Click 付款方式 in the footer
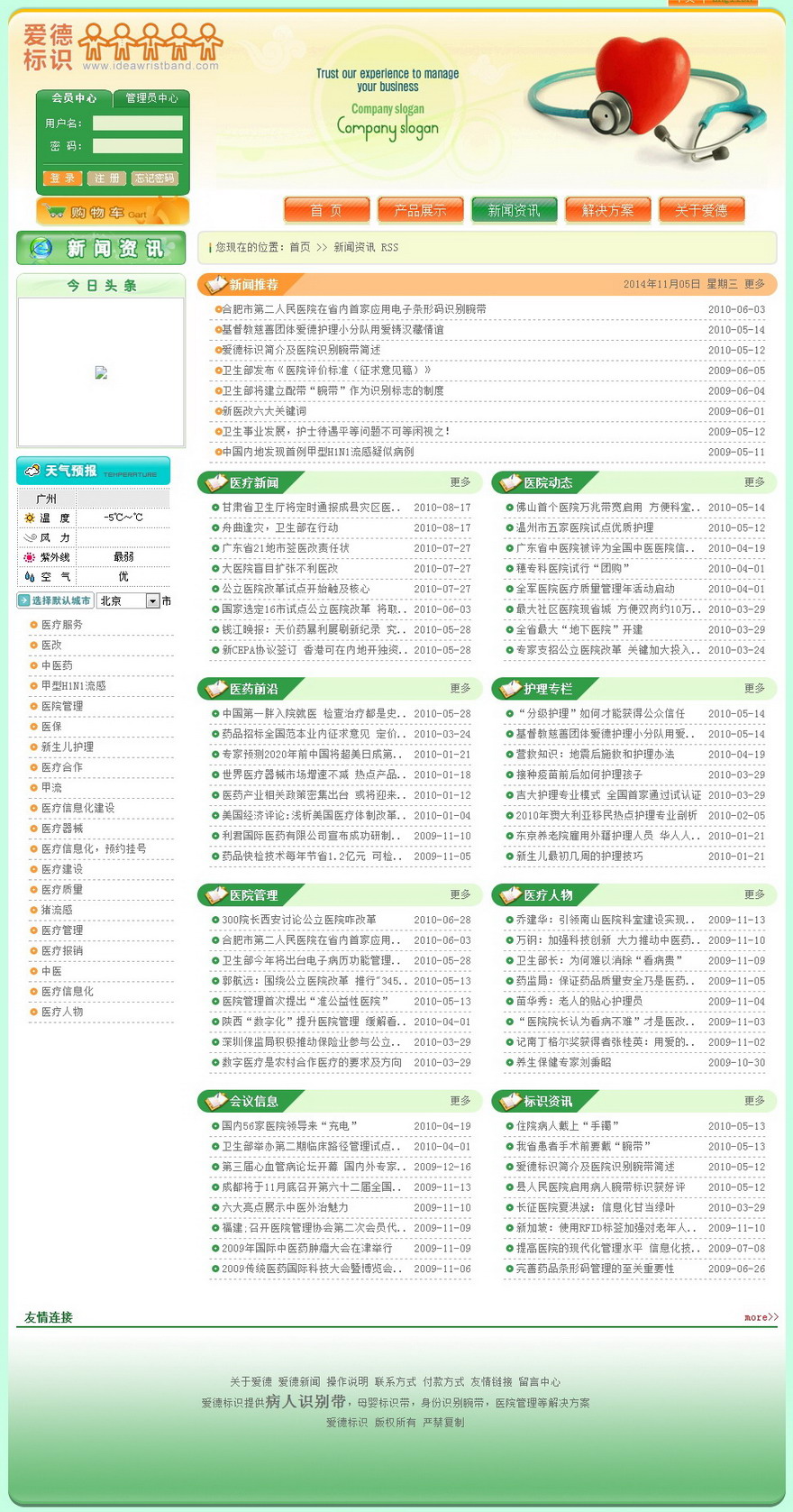This screenshot has height=1512, width=793. 443,1381
